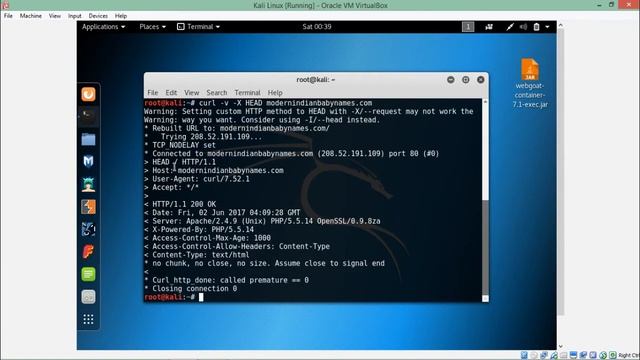Click the VirtualBox keyboard capture status icon

pos(613,356)
